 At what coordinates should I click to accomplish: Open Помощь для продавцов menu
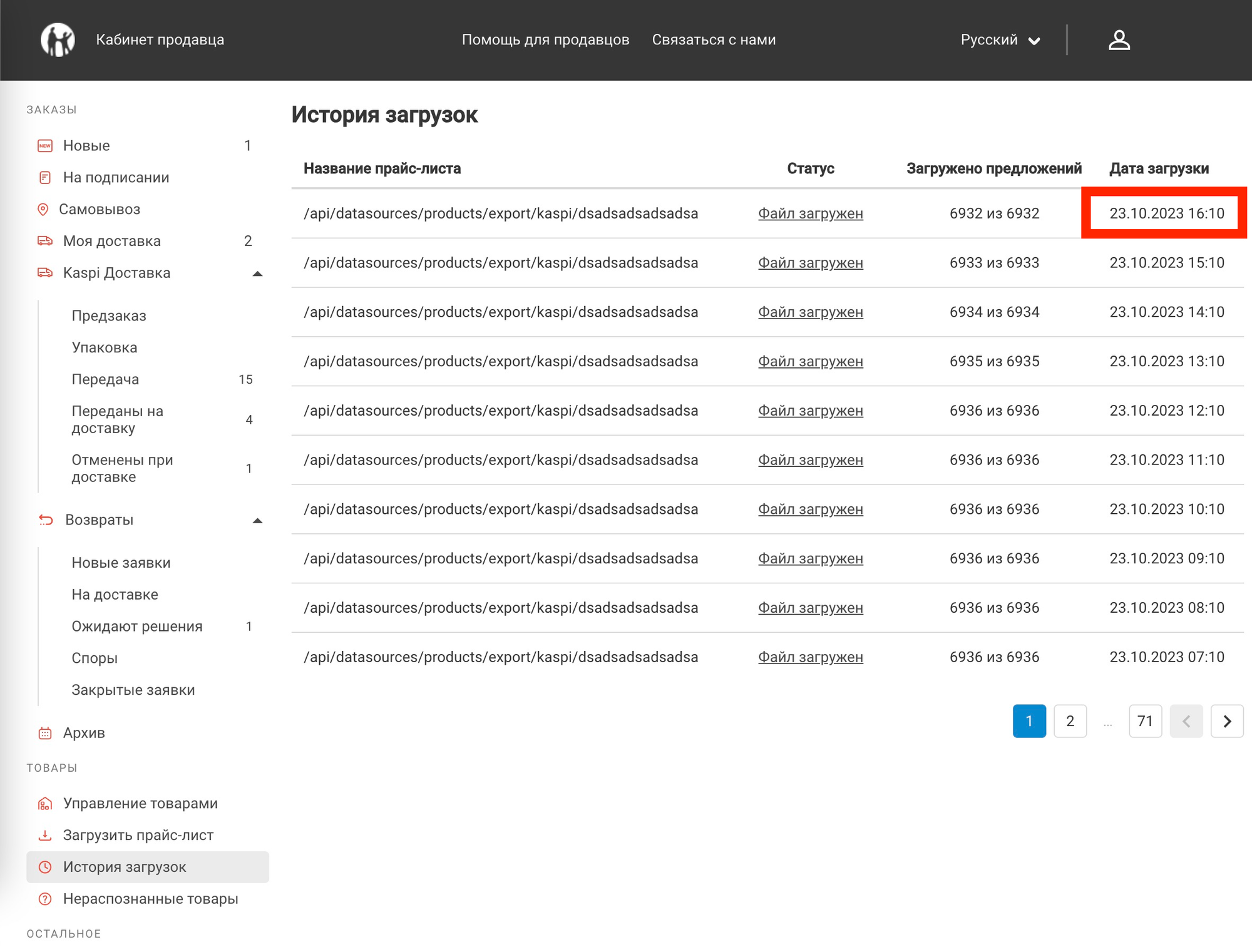(545, 40)
